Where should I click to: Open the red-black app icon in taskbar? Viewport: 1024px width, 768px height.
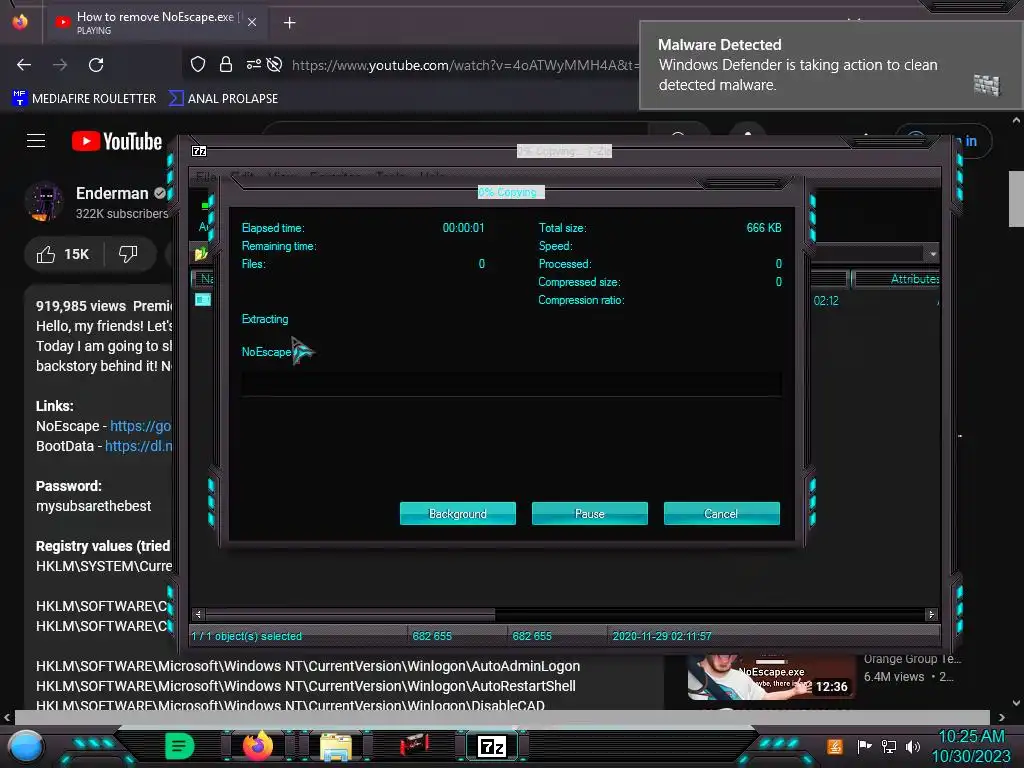point(414,744)
